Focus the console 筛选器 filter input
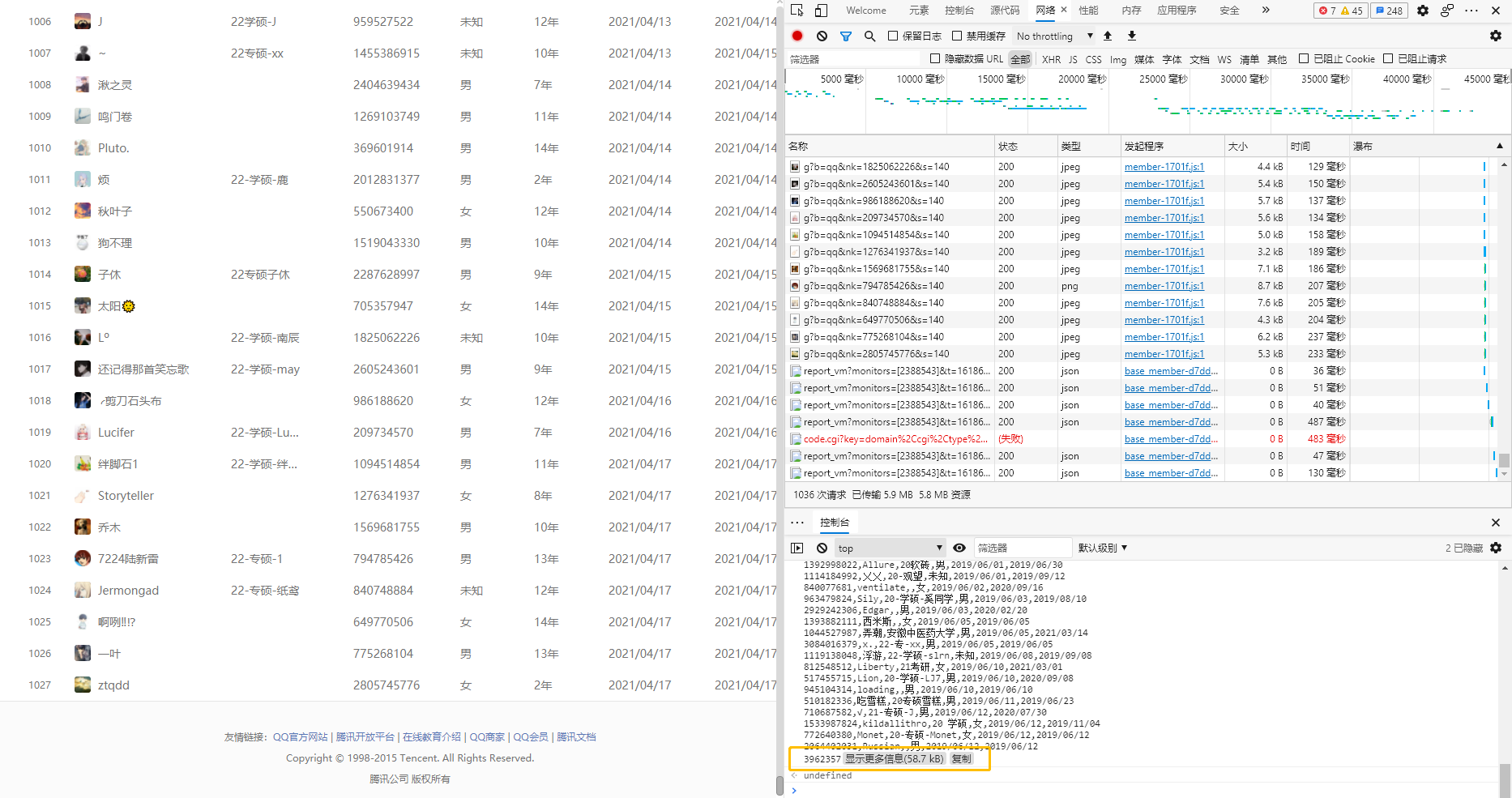This screenshot has width=1512, height=798. [x=1023, y=548]
